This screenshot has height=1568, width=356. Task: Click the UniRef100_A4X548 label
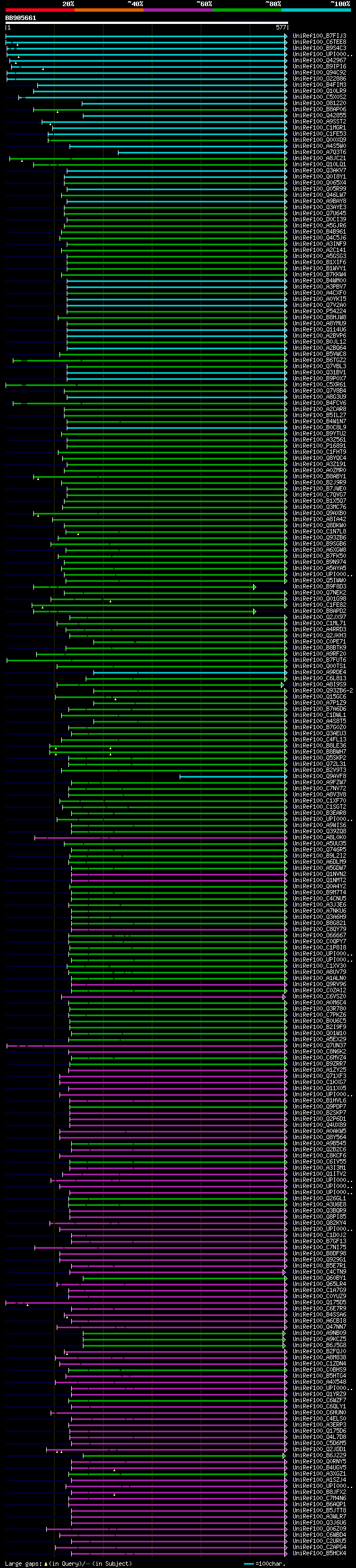pyautogui.click(x=319, y=1381)
